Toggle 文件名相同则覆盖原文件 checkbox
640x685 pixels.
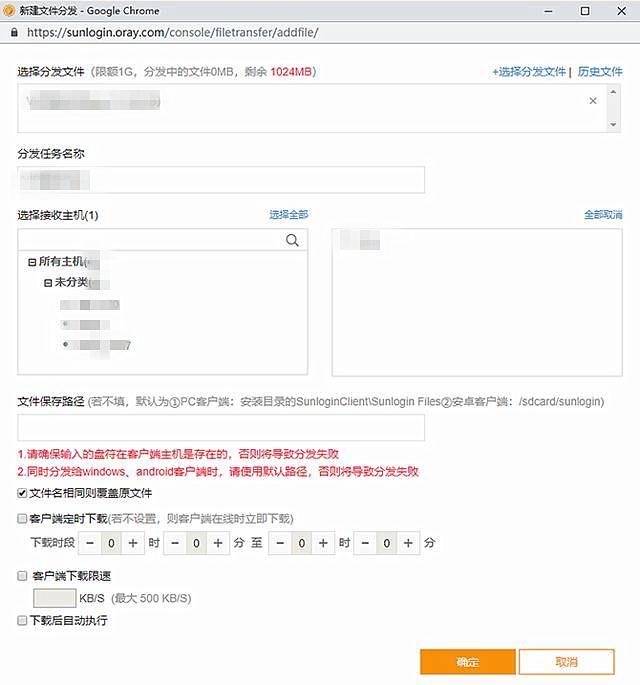(x=22, y=493)
